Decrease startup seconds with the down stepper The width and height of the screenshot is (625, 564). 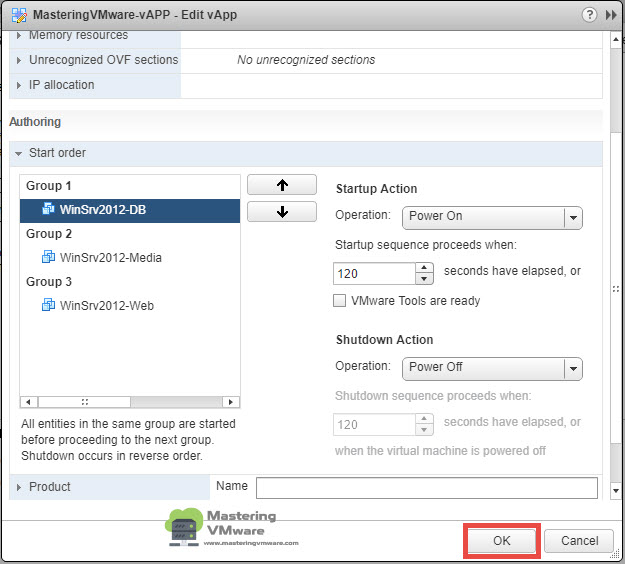click(424, 279)
